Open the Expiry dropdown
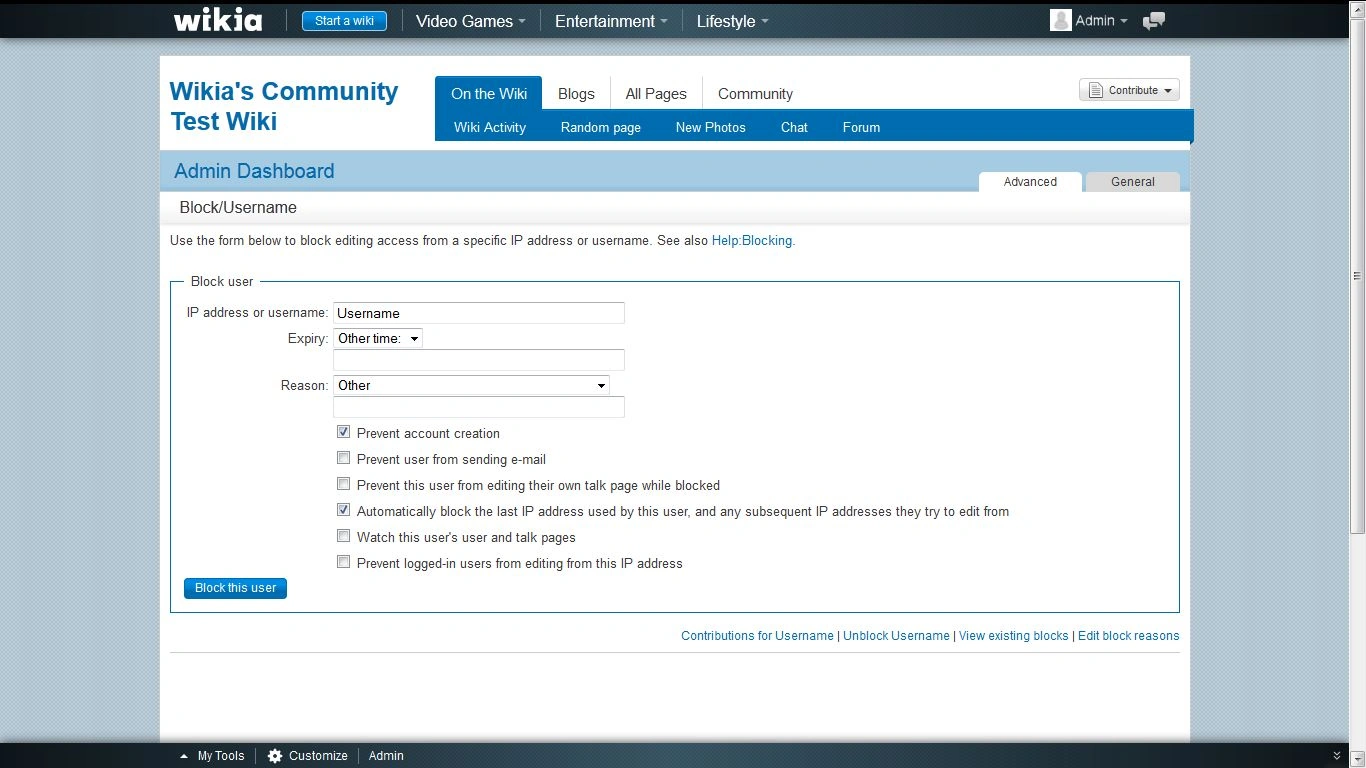Viewport: 1366px width, 768px height. [378, 339]
